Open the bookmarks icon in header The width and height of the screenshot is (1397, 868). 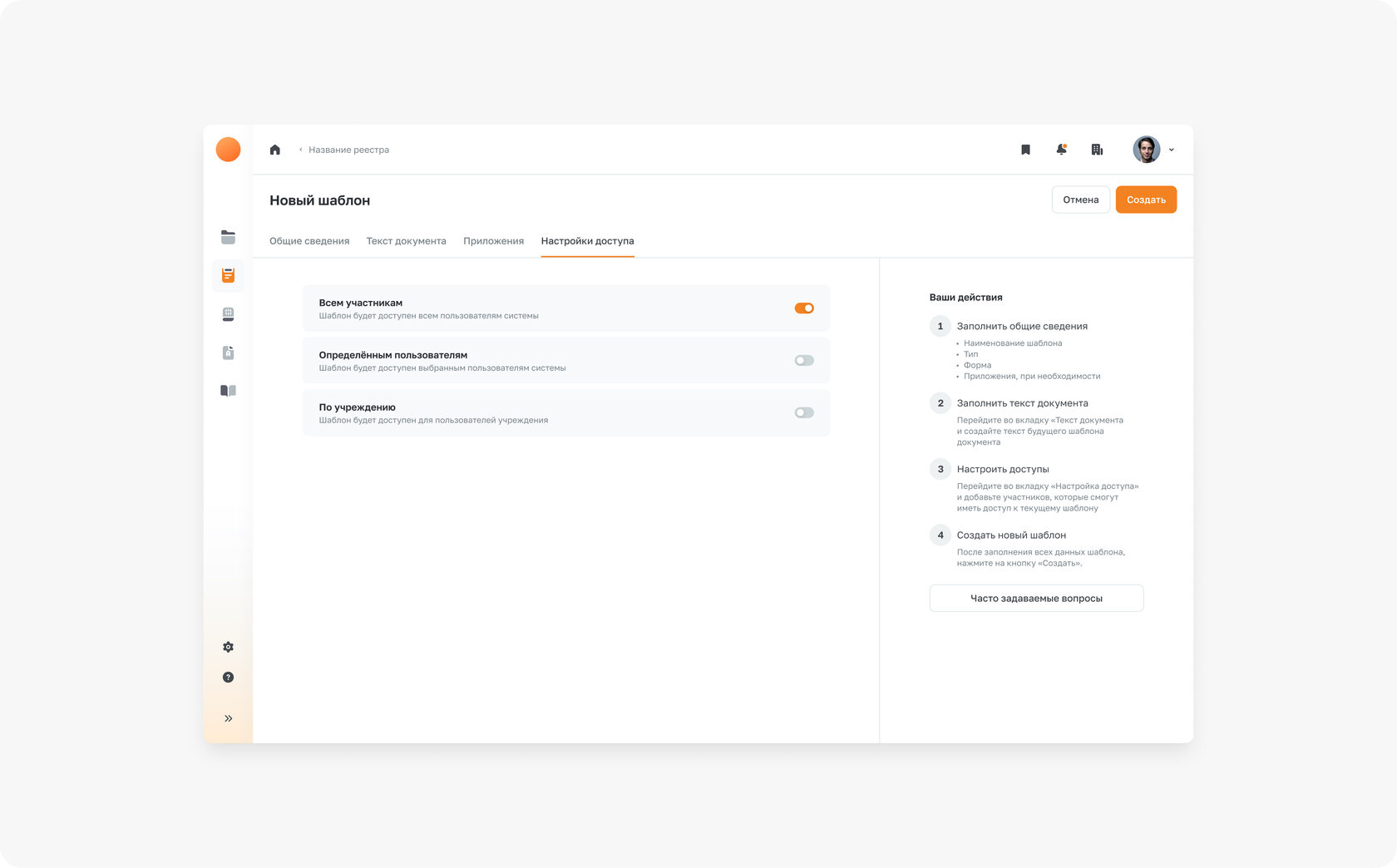pos(1025,150)
